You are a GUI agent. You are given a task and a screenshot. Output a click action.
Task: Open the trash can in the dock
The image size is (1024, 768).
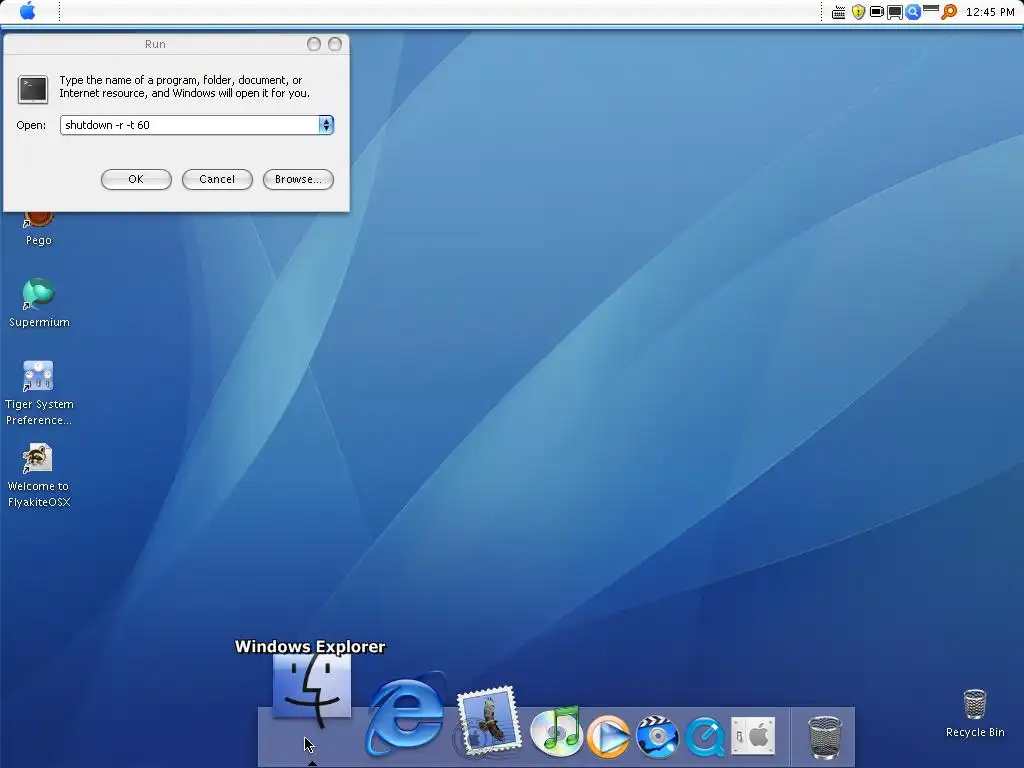click(x=825, y=737)
